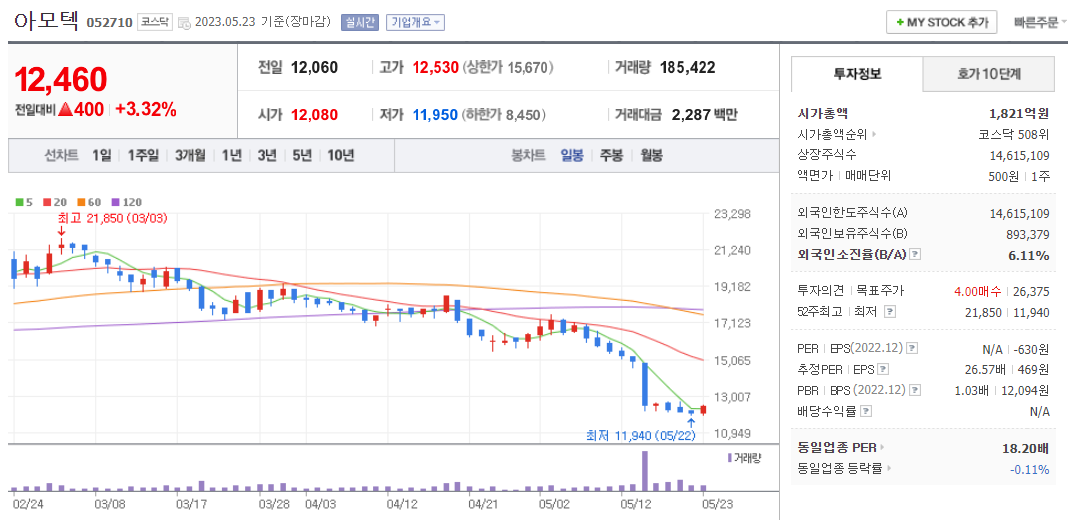Add to MY STOCK 추가
The height and width of the screenshot is (520, 1070).
click(942, 22)
